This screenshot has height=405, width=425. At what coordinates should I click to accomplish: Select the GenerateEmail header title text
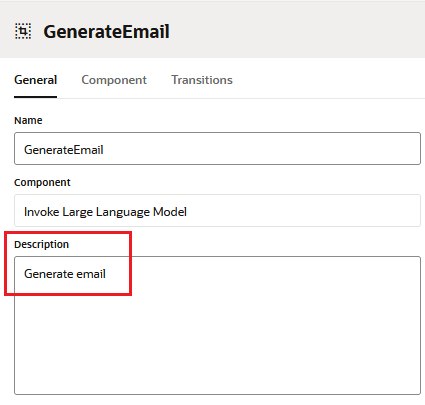click(106, 32)
